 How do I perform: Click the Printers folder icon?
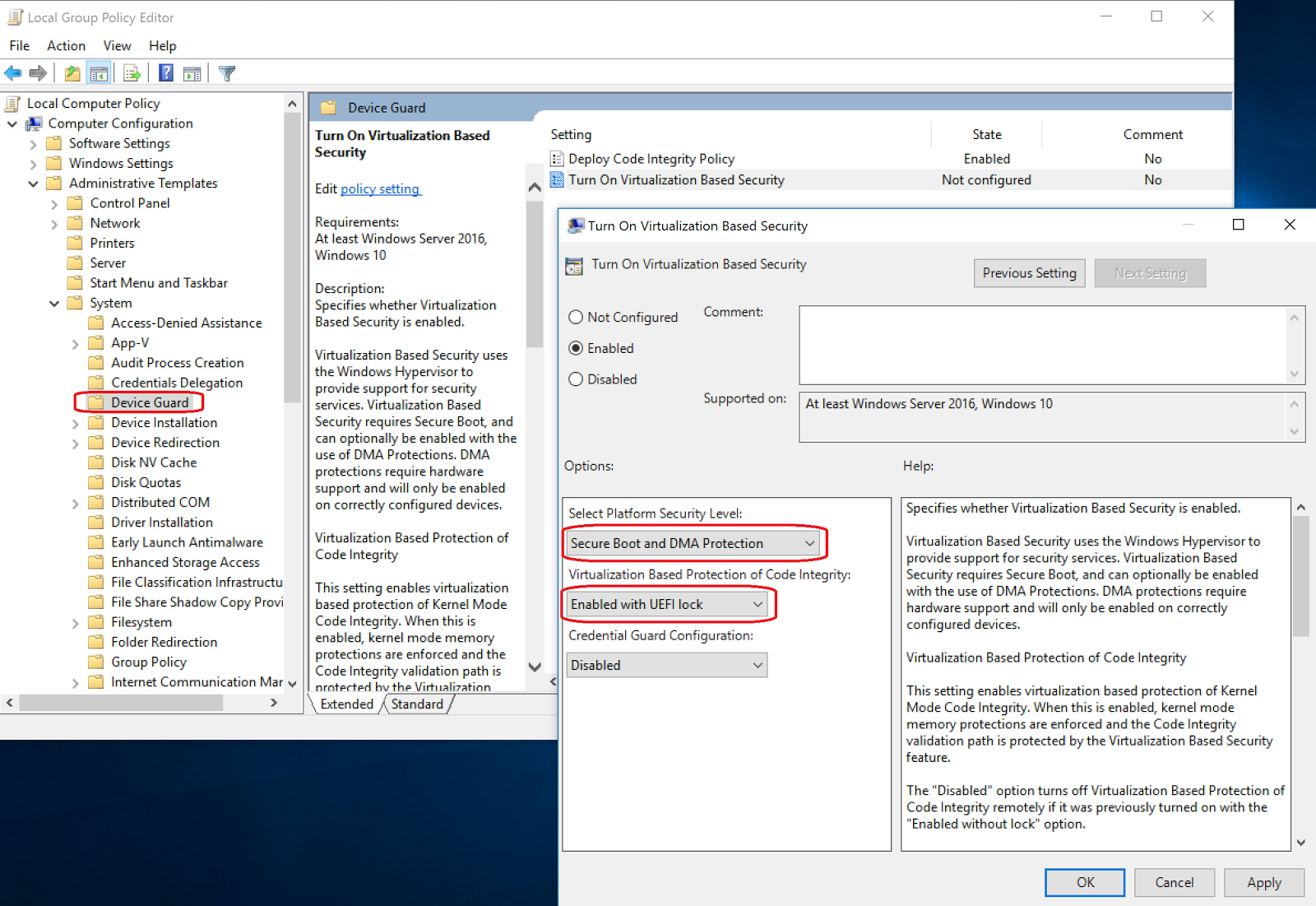click(x=75, y=243)
